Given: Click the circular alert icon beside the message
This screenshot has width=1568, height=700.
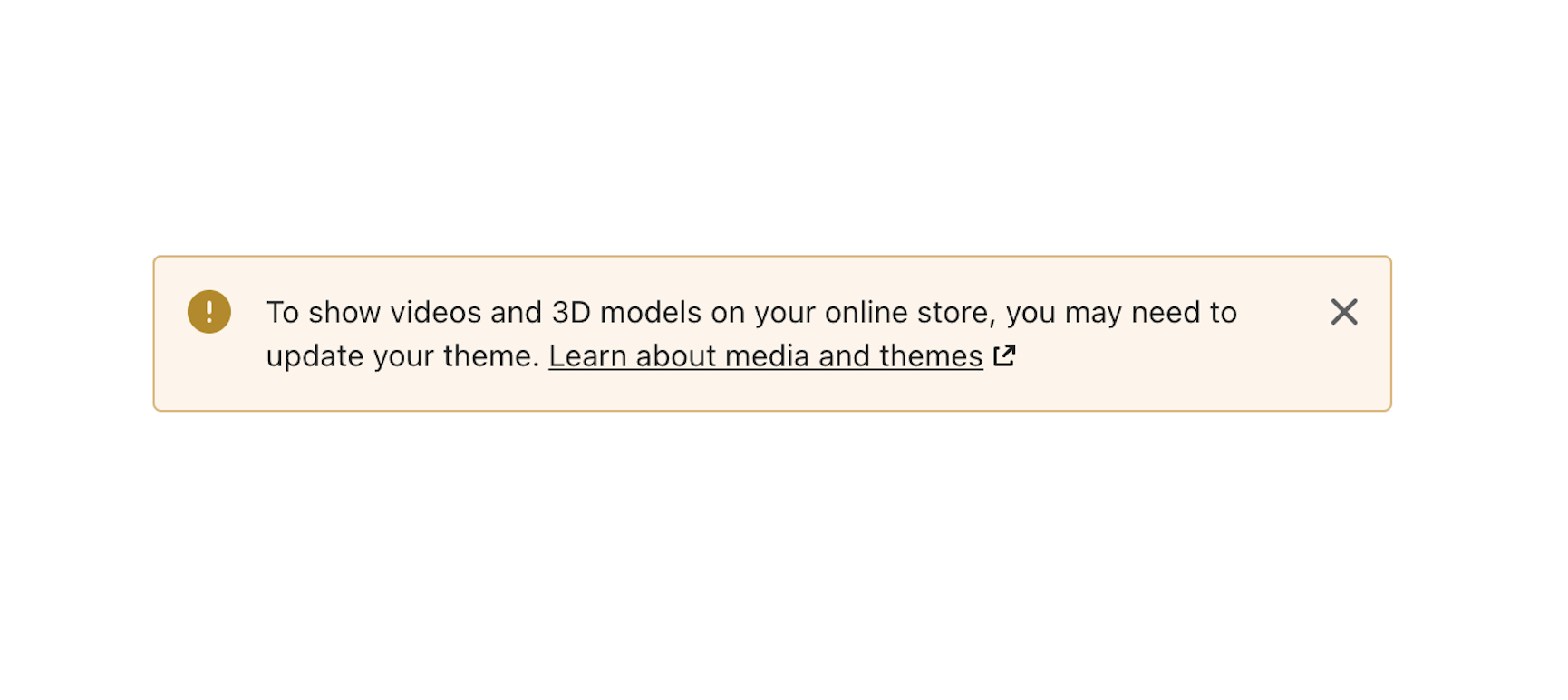Looking at the screenshot, I should (209, 312).
